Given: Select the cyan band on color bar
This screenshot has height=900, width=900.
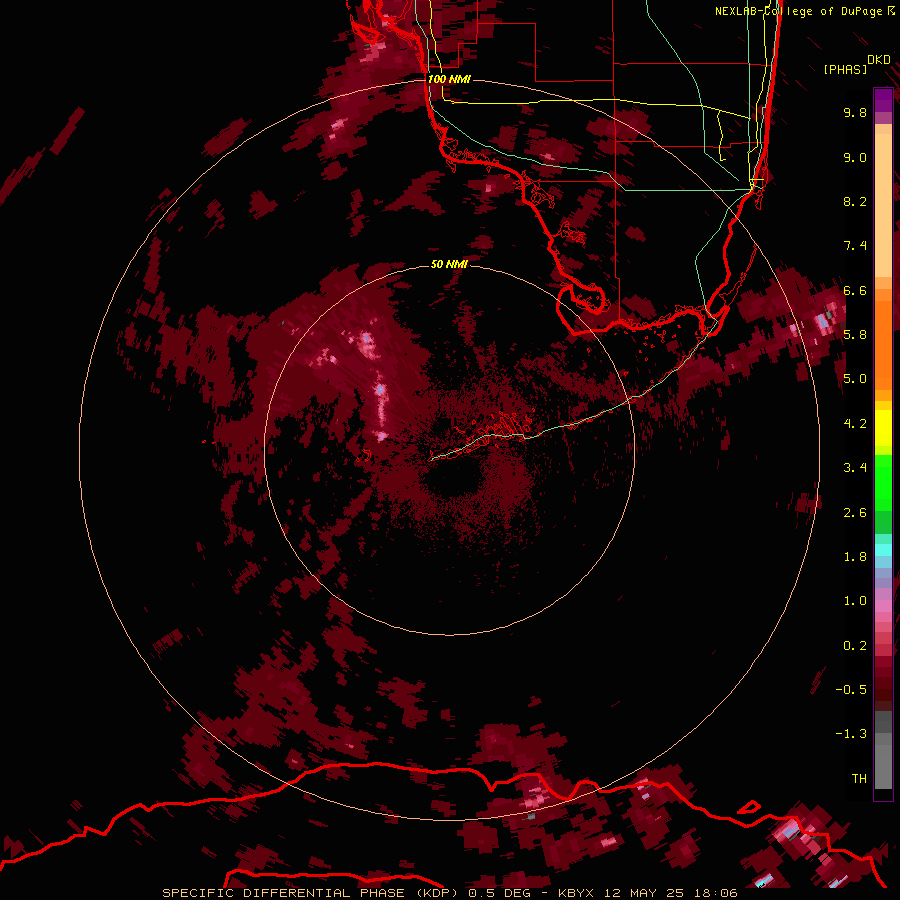Looking at the screenshot, I should pyautogui.click(x=883, y=550).
